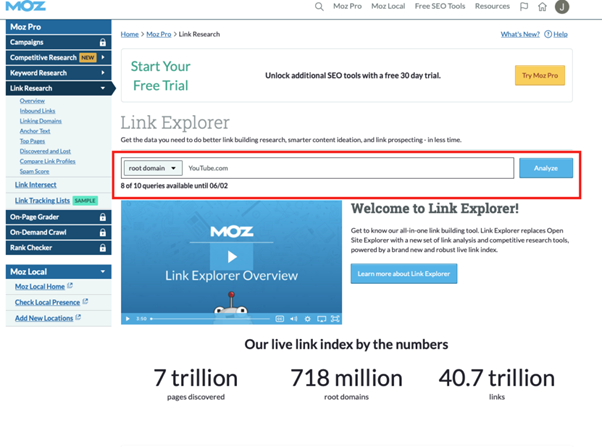Open Moz Local top menu

tap(388, 6)
